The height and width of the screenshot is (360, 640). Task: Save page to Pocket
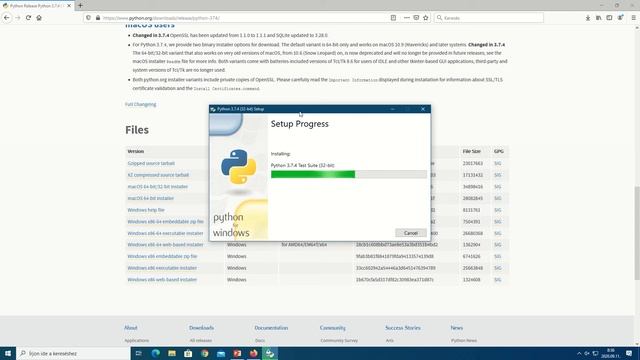pyautogui.click(x=416, y=18)
